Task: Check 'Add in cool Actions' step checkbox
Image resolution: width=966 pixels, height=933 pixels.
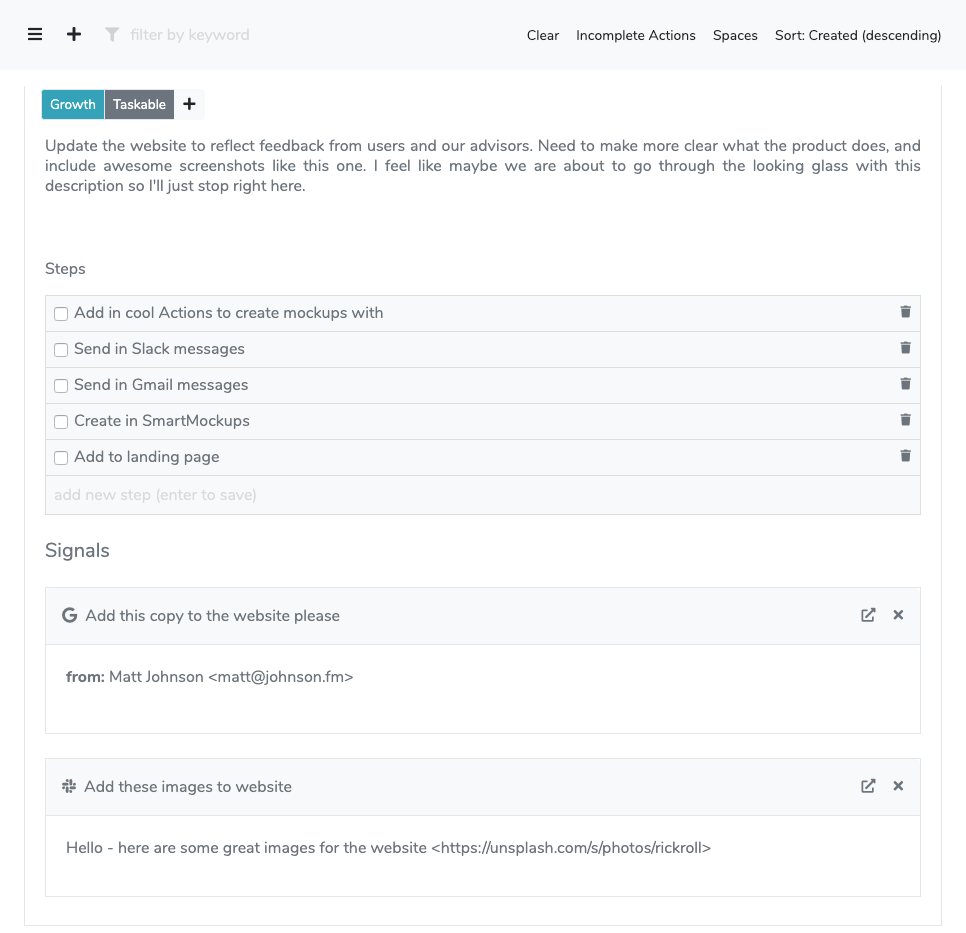Action: tap(61, 314)
